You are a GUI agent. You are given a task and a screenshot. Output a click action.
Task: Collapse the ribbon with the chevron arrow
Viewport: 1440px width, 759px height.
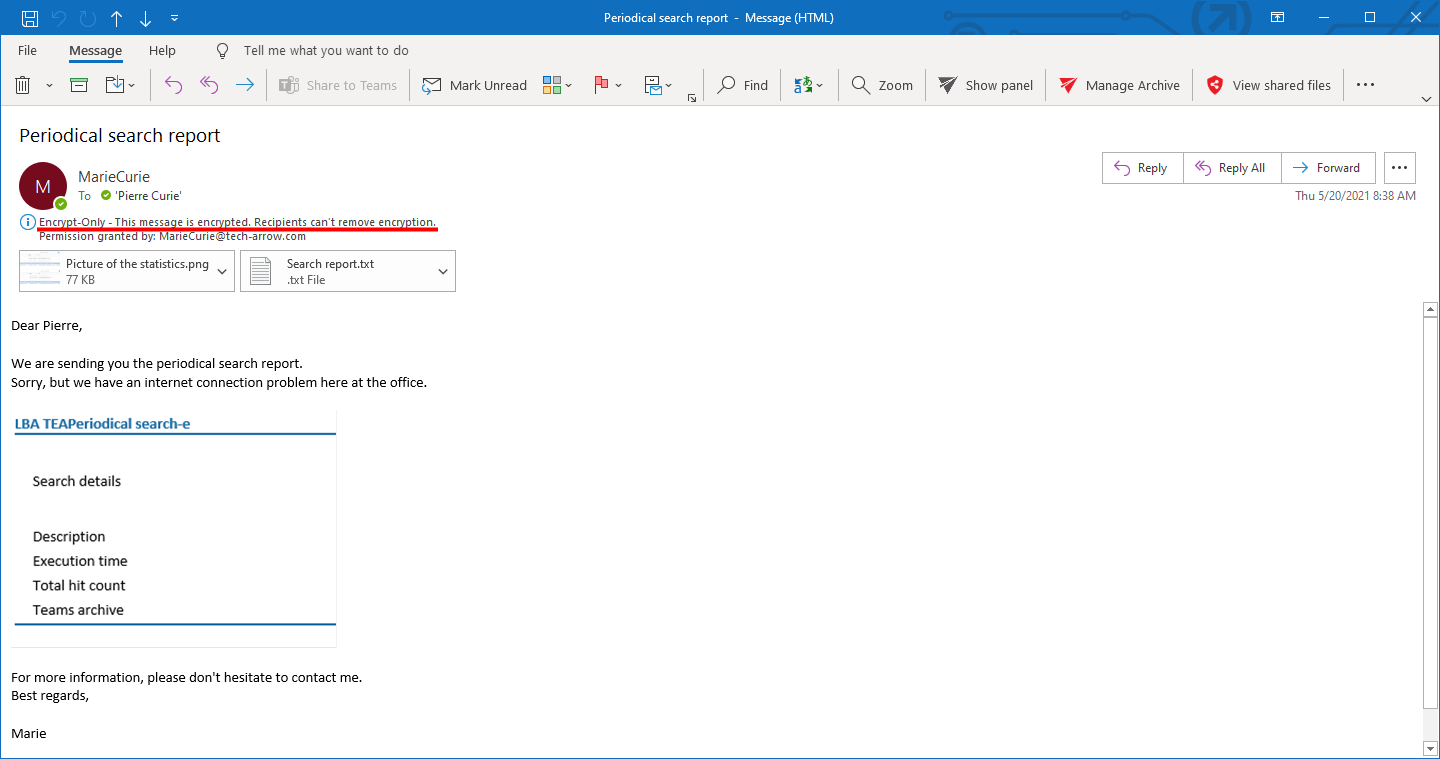(x=1427, y=99)
